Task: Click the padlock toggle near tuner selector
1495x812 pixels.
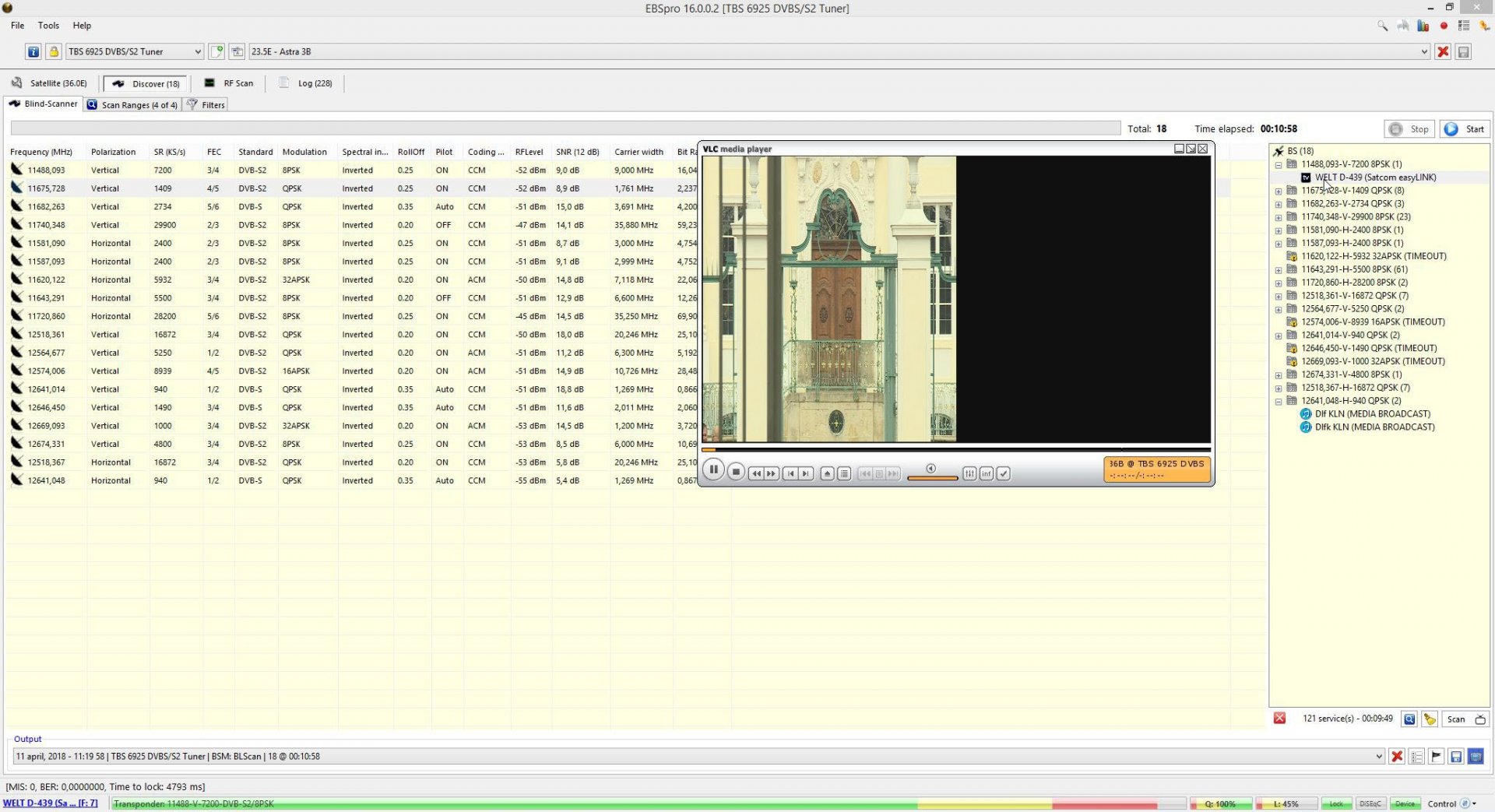Action: (54, 51)
